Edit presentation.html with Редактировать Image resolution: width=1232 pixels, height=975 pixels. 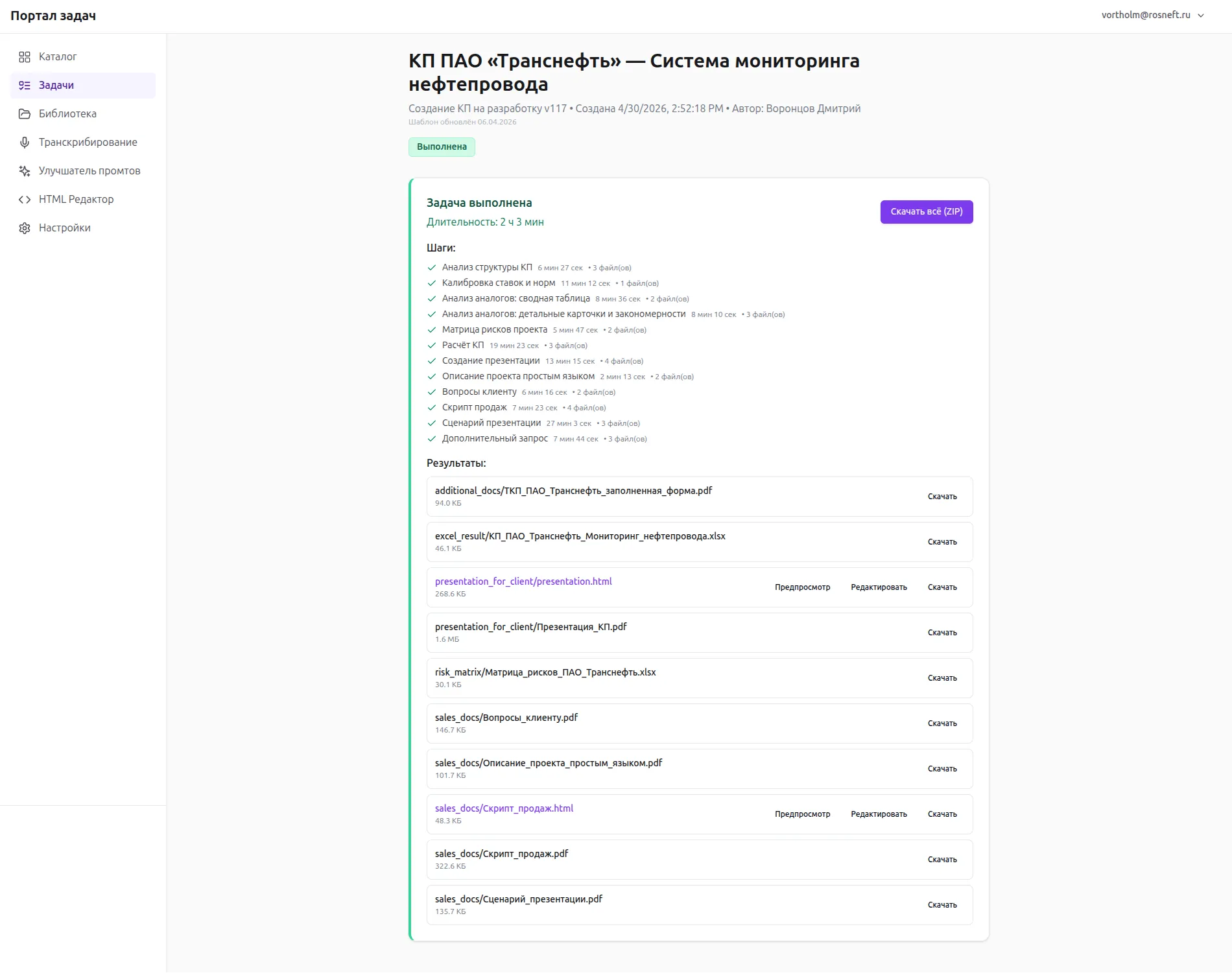[879, 587]
